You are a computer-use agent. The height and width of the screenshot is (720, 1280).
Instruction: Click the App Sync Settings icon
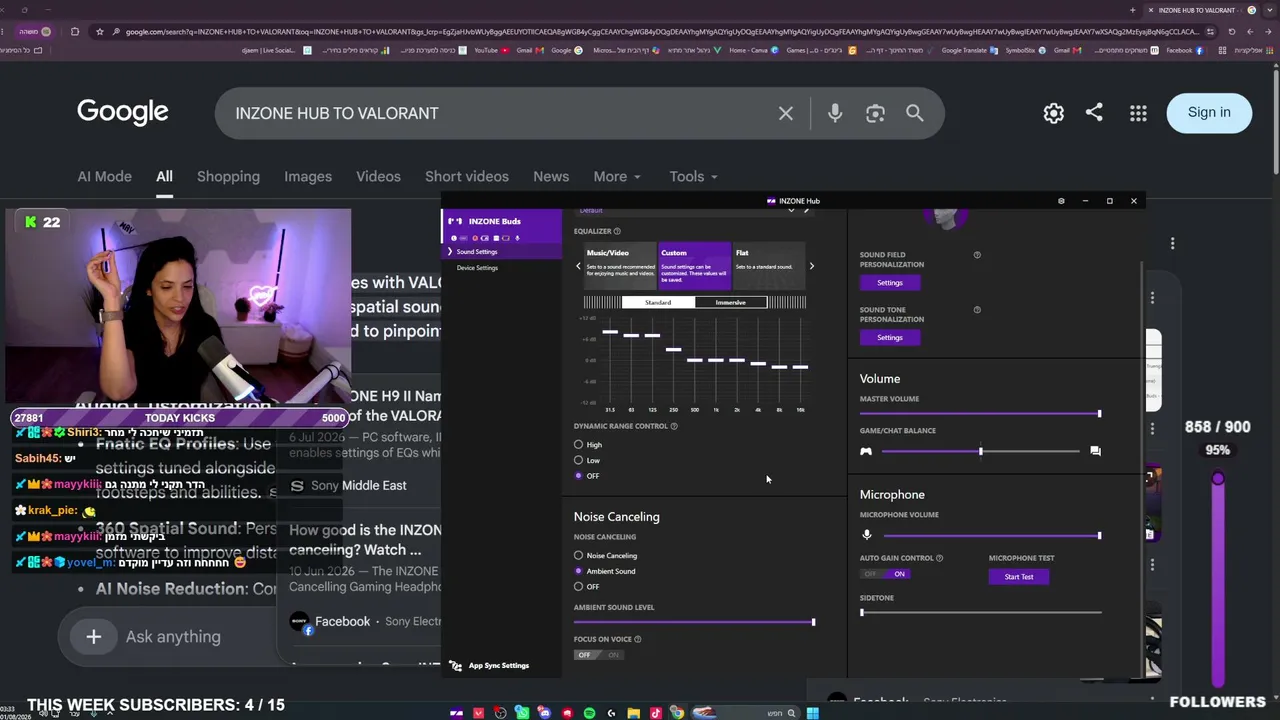[456, 666]
